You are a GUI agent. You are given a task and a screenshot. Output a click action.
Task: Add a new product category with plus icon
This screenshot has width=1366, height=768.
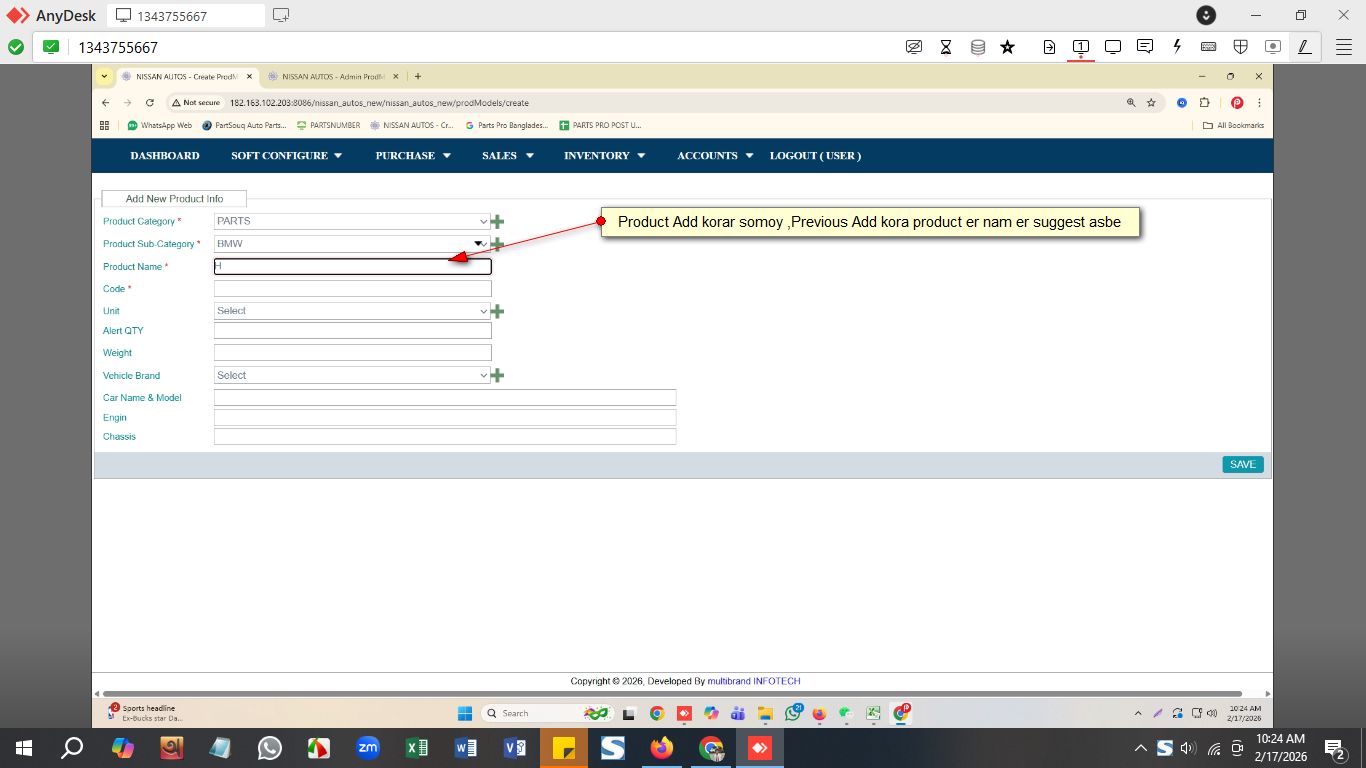coord(497,222)
